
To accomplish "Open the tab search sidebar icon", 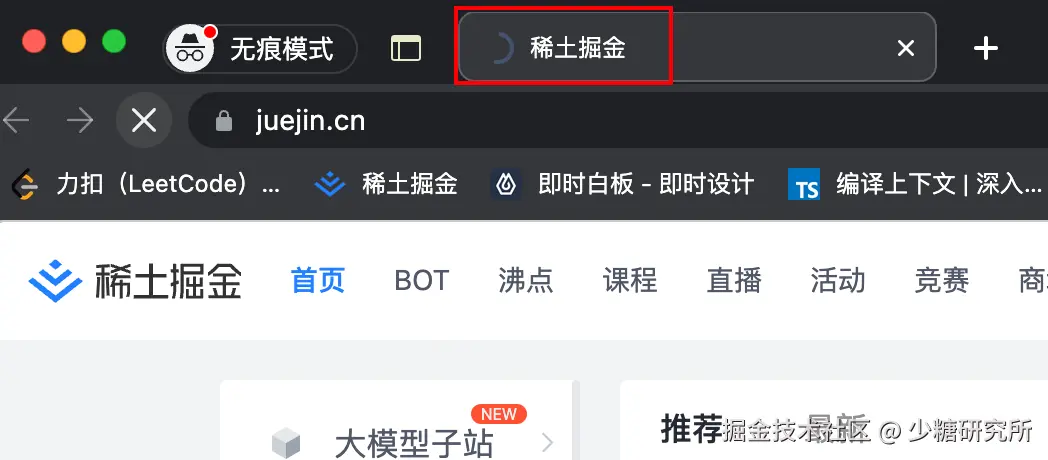I will click(x=406, y=48).
